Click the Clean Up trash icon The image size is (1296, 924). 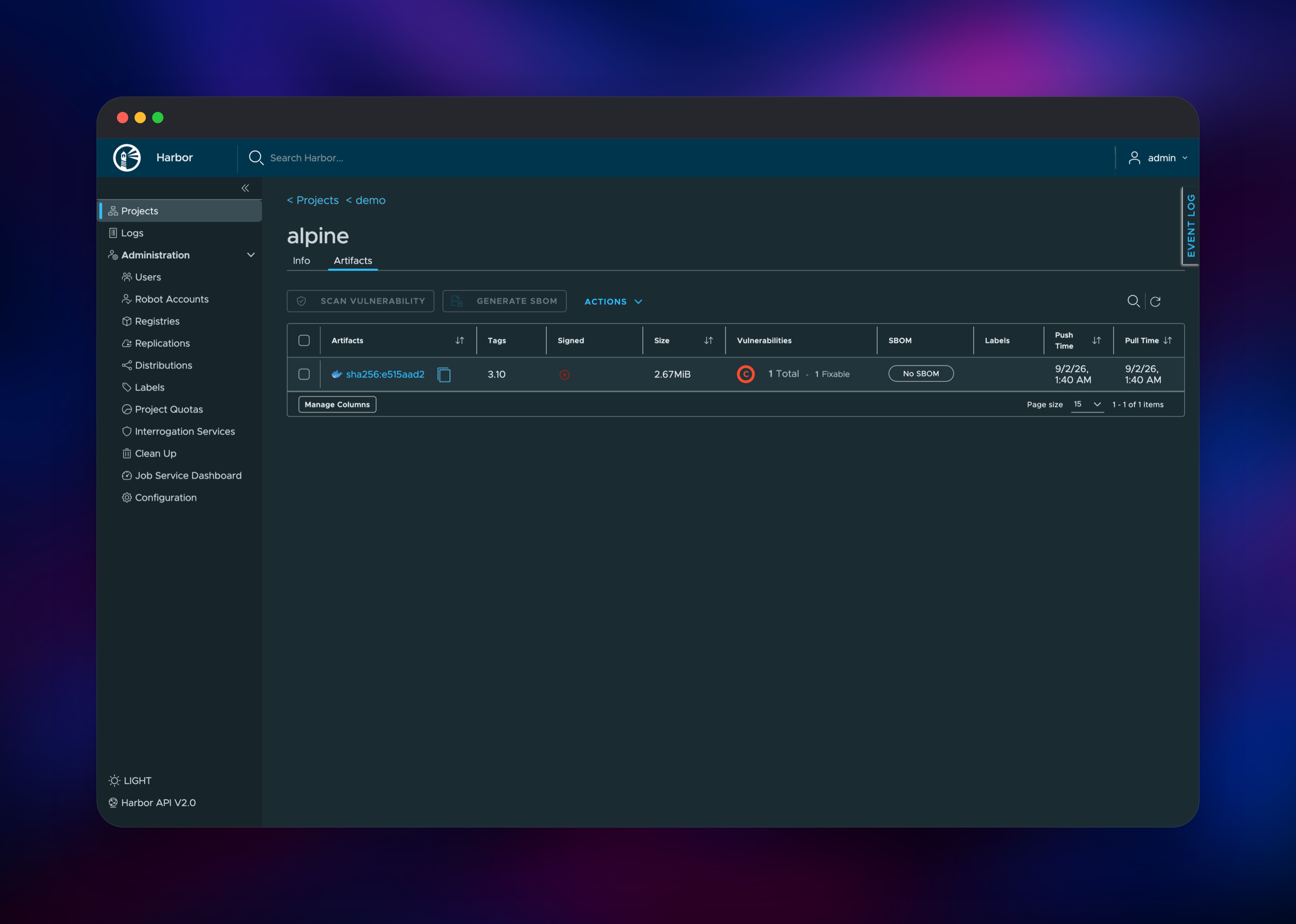[x=127, y=453]
